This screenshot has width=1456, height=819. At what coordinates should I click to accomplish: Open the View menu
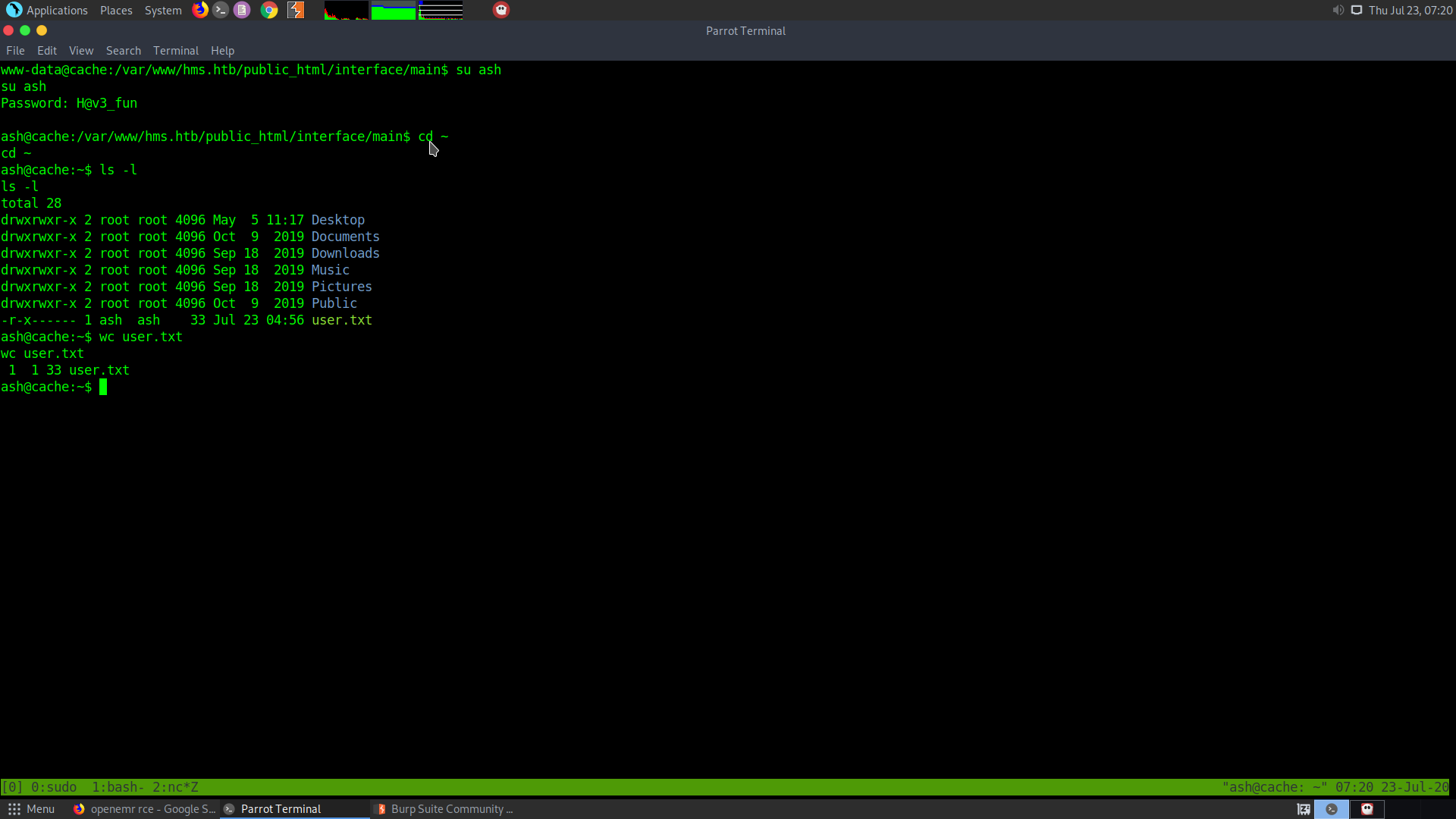(x=80, y=51)
